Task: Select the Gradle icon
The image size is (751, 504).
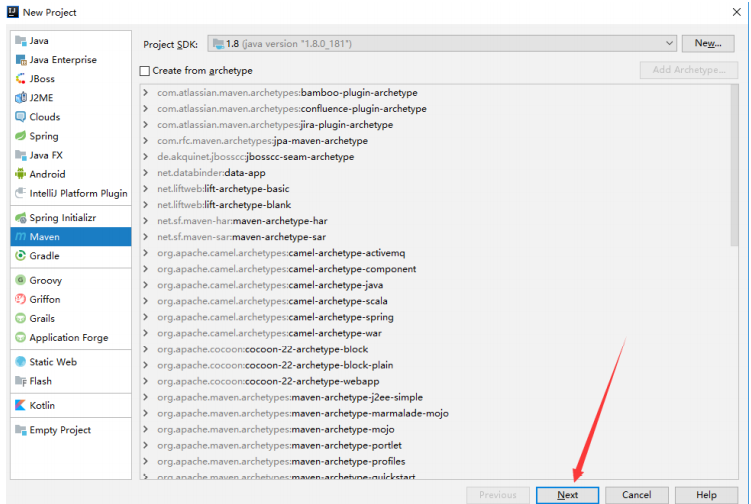Action: 21,256
